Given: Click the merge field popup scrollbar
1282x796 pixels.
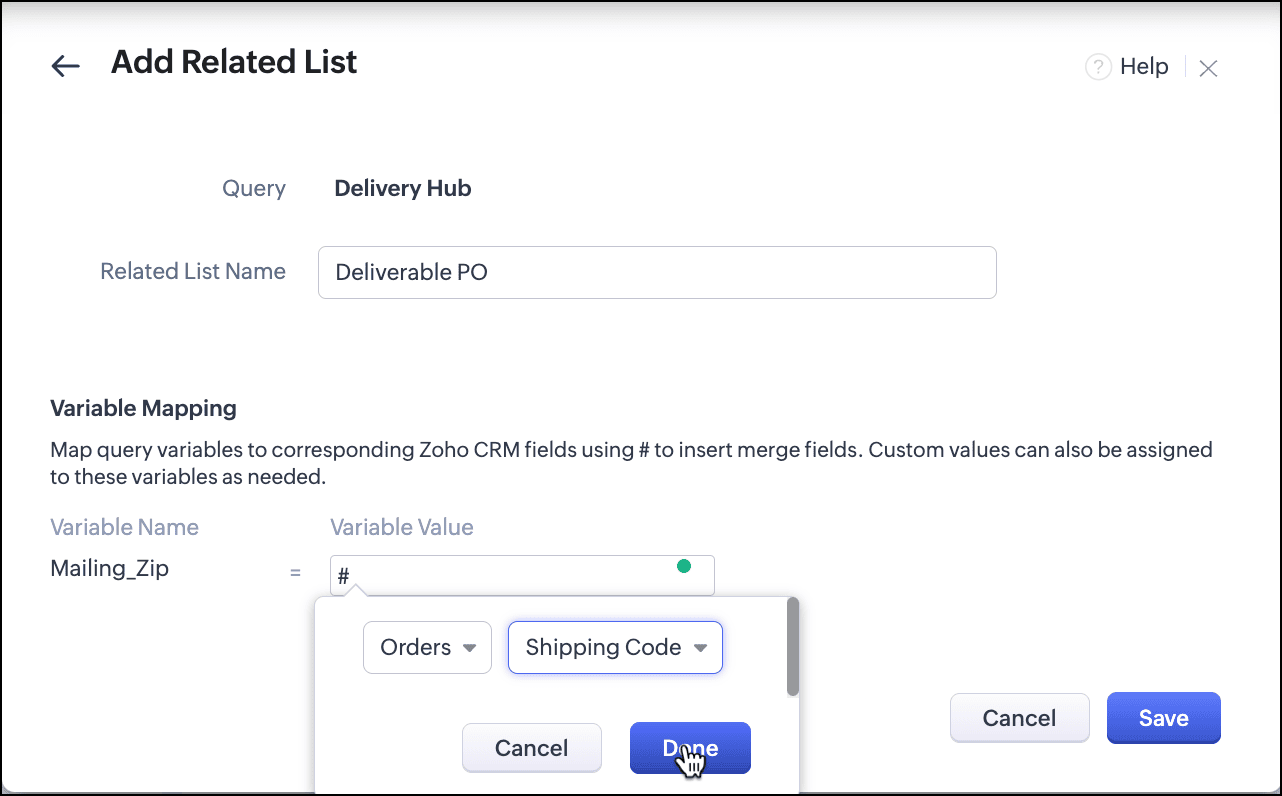Looking at the screenshot, I should click(x=793, y=647).
